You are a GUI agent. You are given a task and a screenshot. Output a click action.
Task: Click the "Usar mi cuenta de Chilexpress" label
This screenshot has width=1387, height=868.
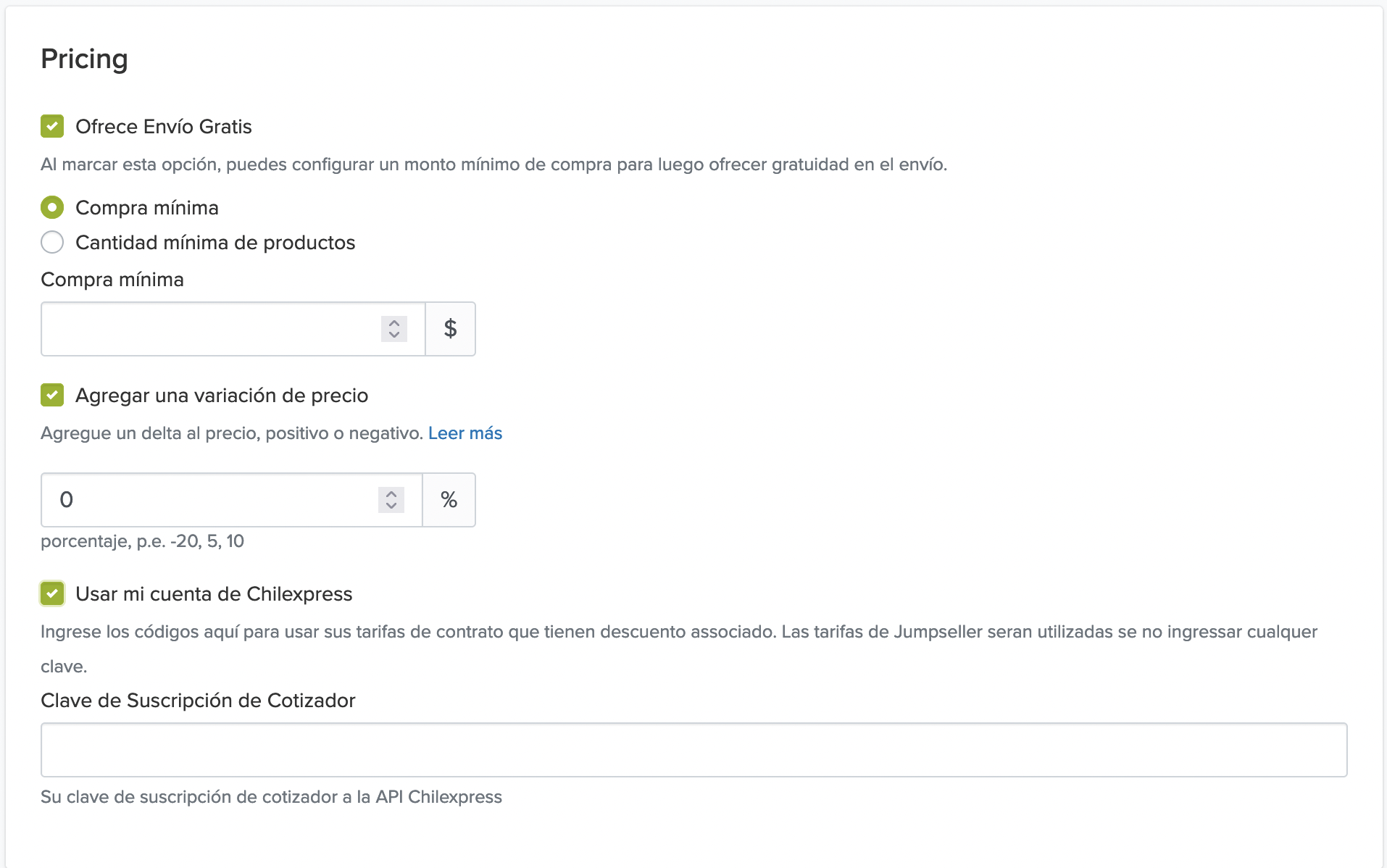click(x=214, y=594)
